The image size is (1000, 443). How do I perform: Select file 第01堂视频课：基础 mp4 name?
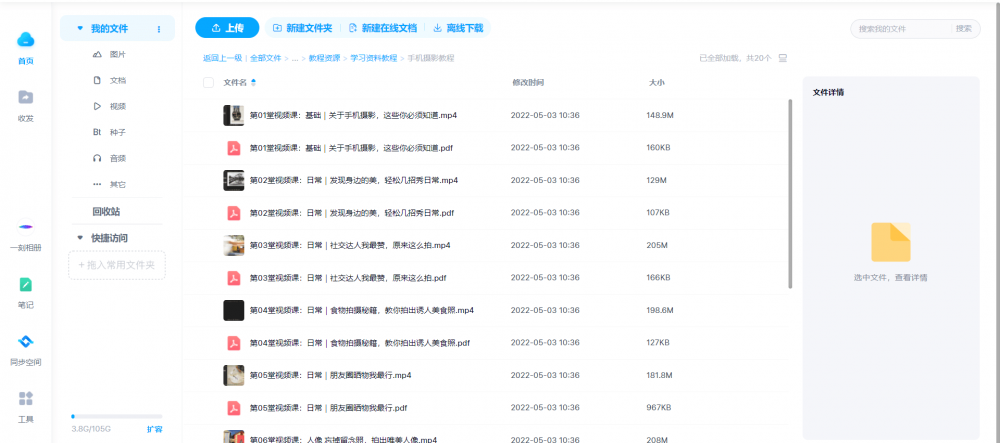coord(353,115)
